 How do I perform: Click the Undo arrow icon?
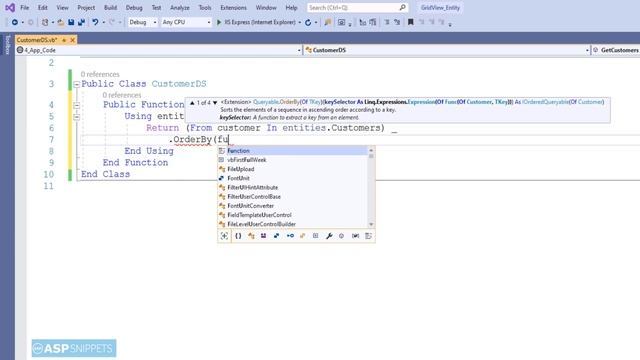coord(95,22)
